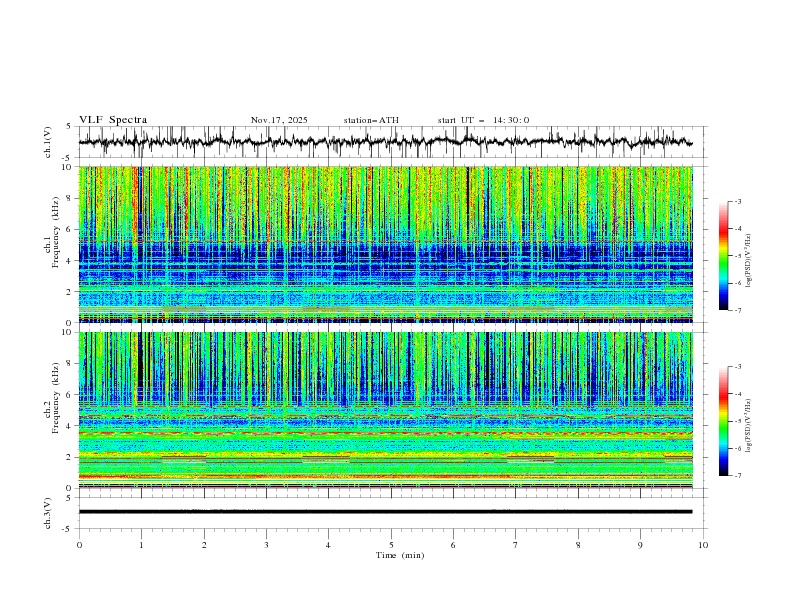This screenshot has height=612, width=792.
Task: Click the ch.2 spectrogram color bar
Action: (723, 421)
